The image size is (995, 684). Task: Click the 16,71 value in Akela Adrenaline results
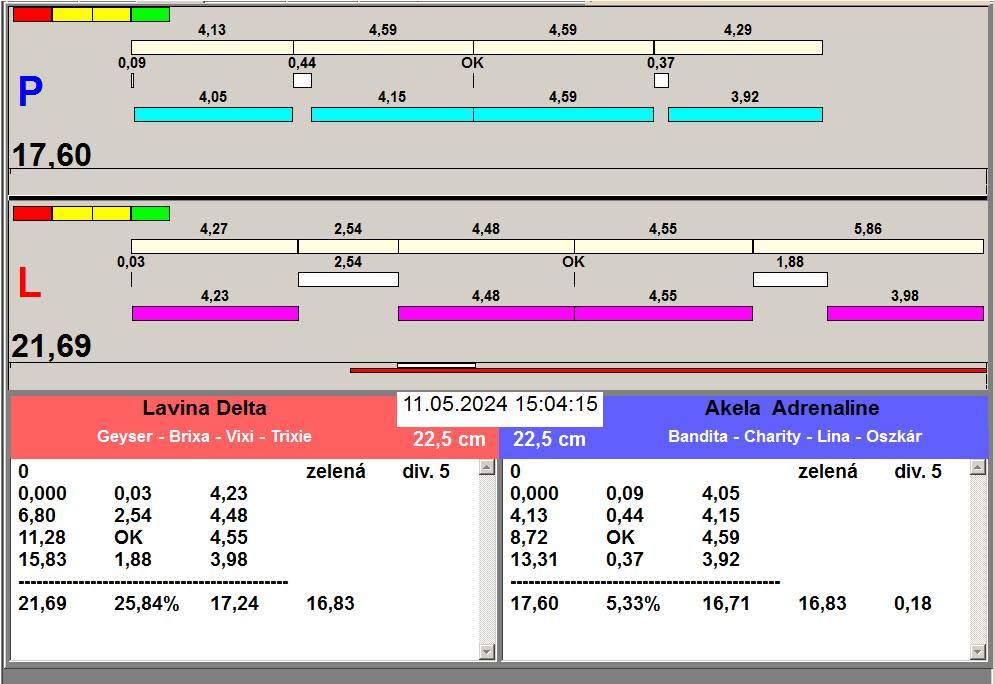[726, 603]
